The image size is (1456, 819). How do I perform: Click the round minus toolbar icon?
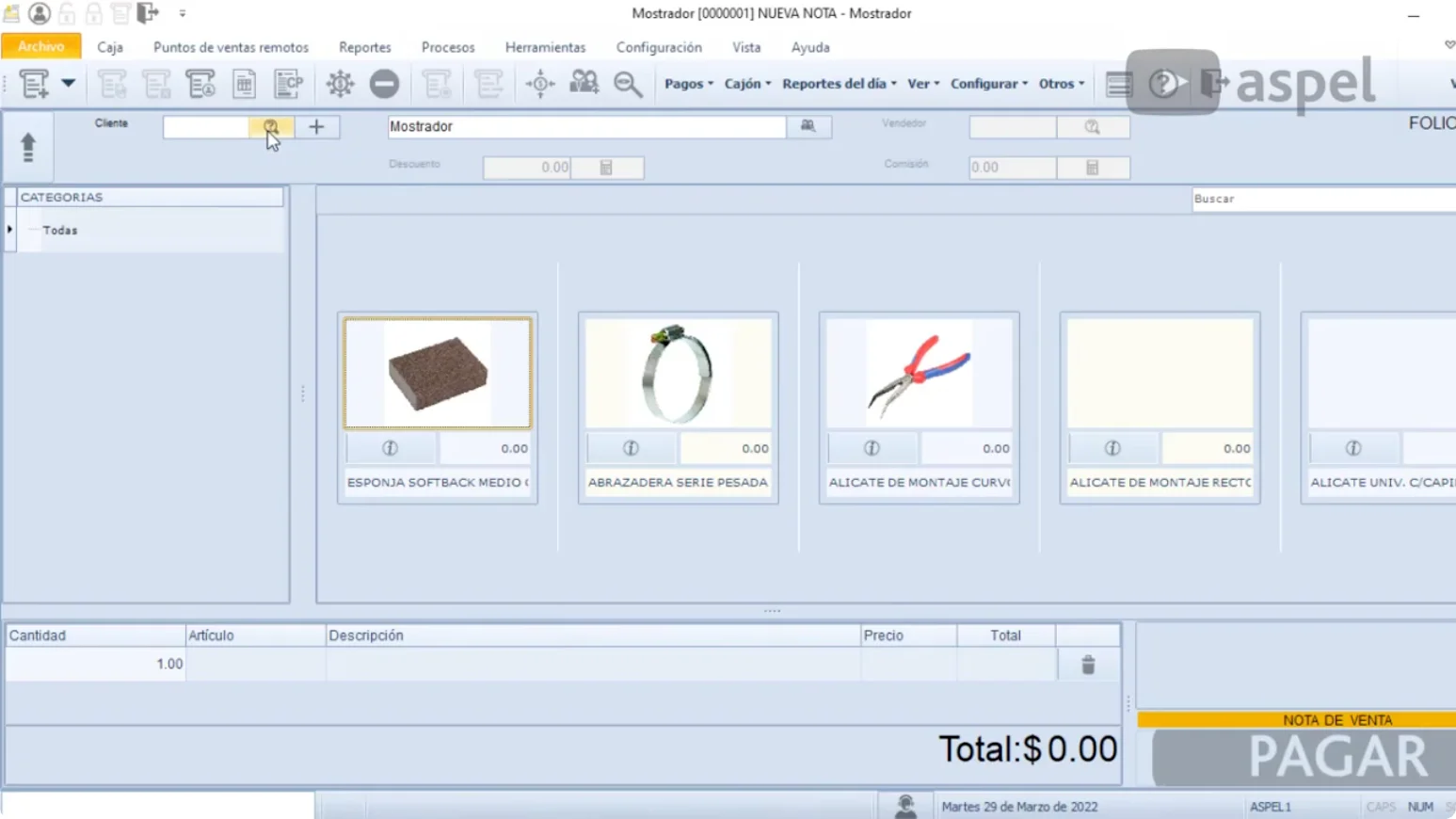pyautogui.click(x=384, y=84)
